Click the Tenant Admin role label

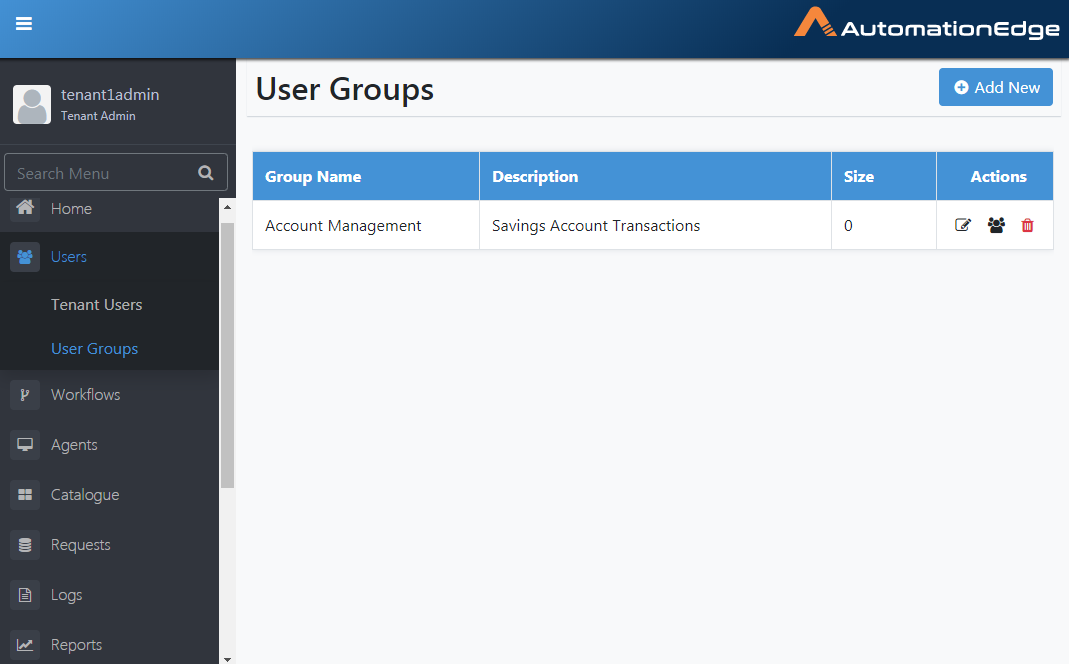coord(98,116)
